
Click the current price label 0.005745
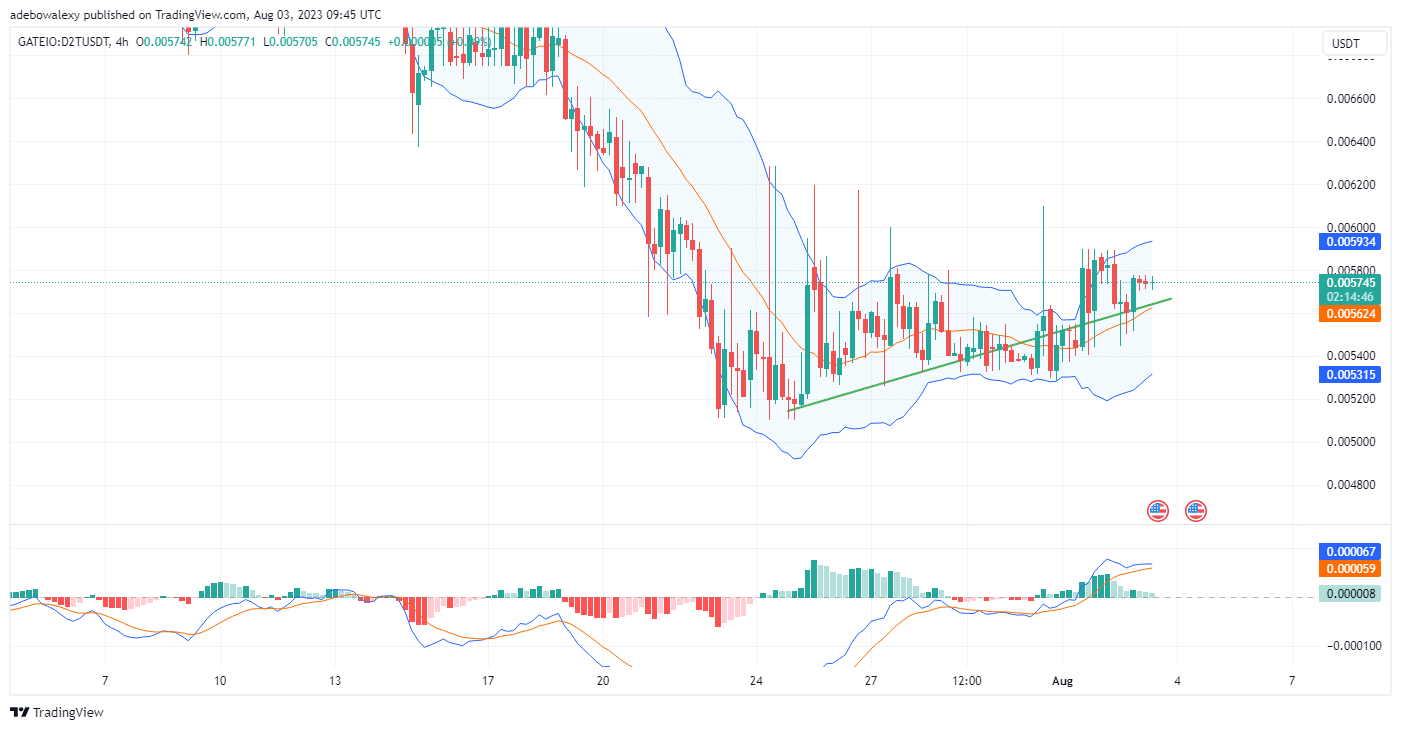pos(1351,282)
